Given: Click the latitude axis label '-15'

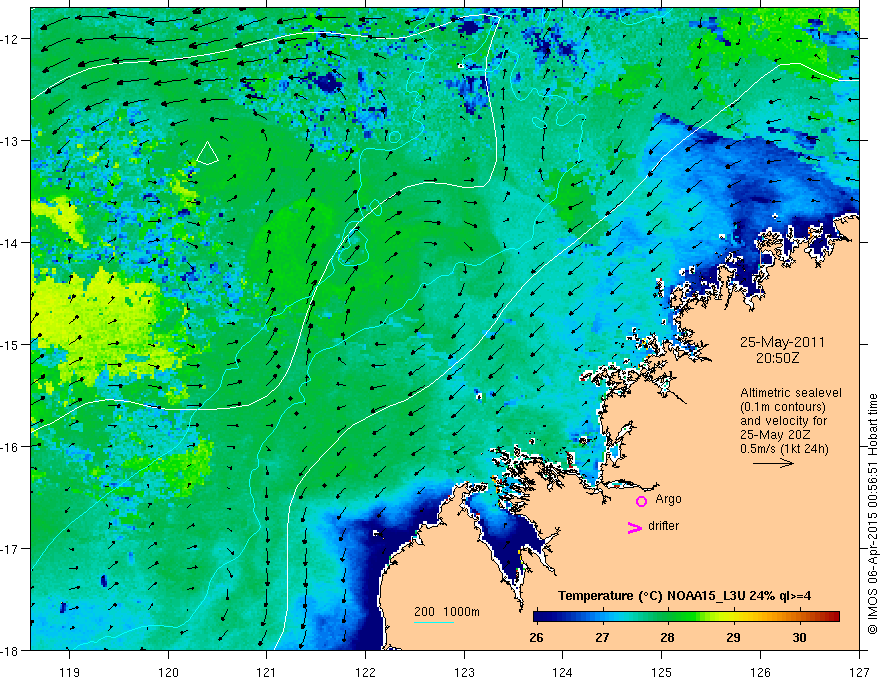Looking at the screenshot, I should coord(10,344).
